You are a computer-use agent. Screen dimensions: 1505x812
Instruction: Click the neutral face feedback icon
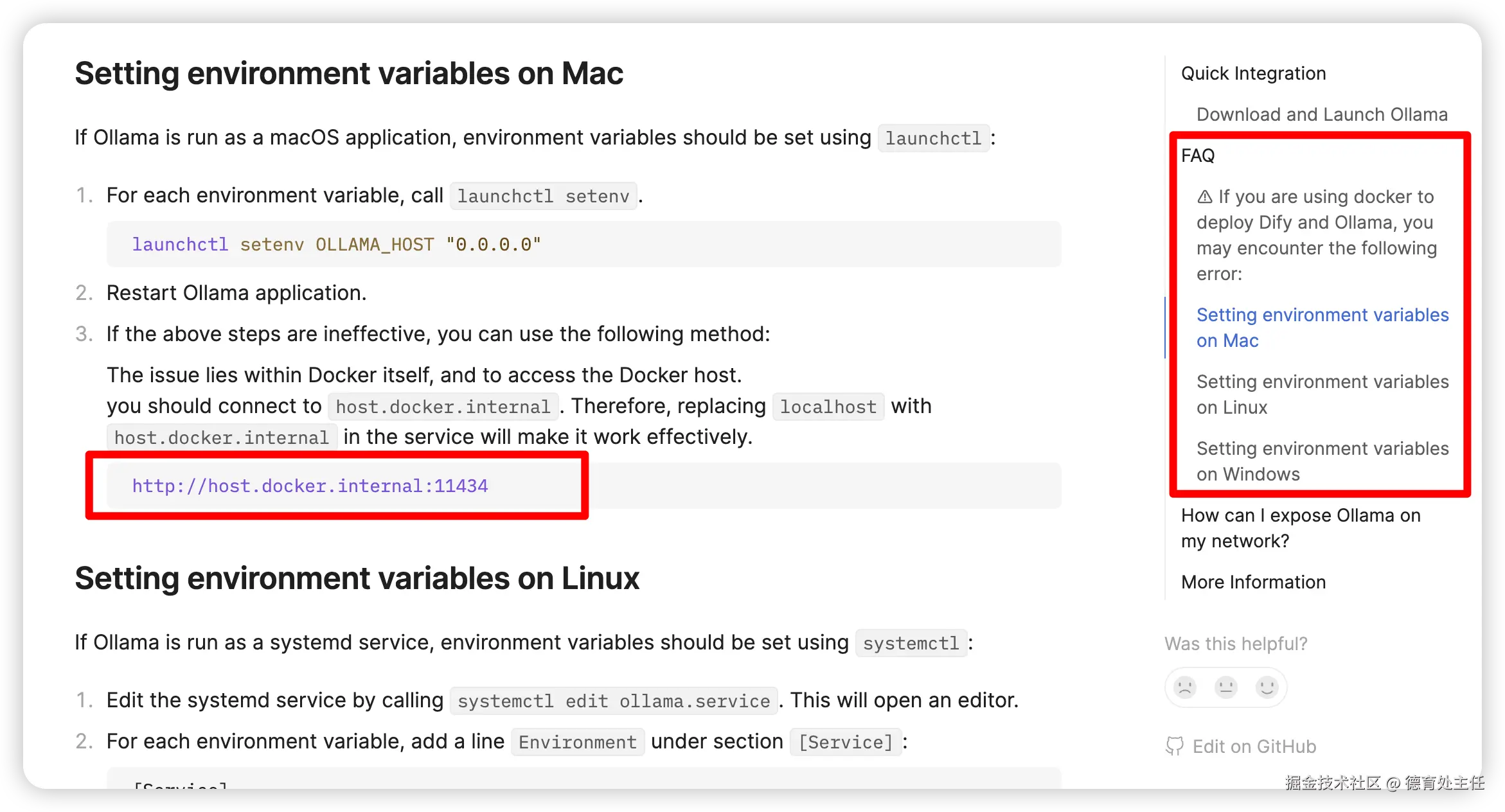pyautogui.click(x=1226, y=687)
